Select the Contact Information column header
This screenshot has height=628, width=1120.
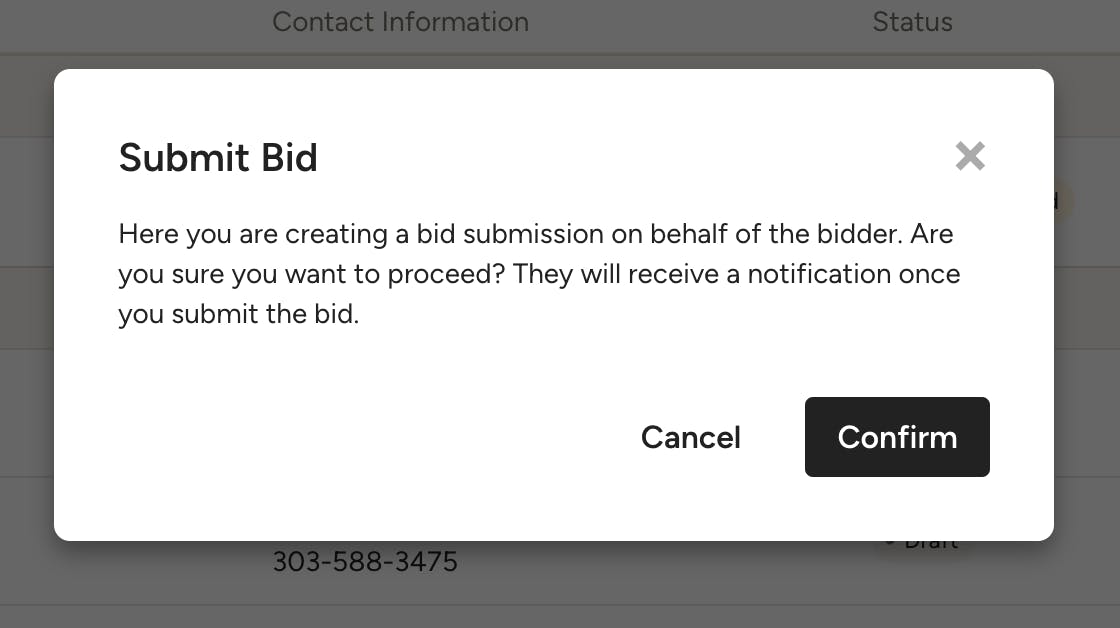tap(400, 22)
